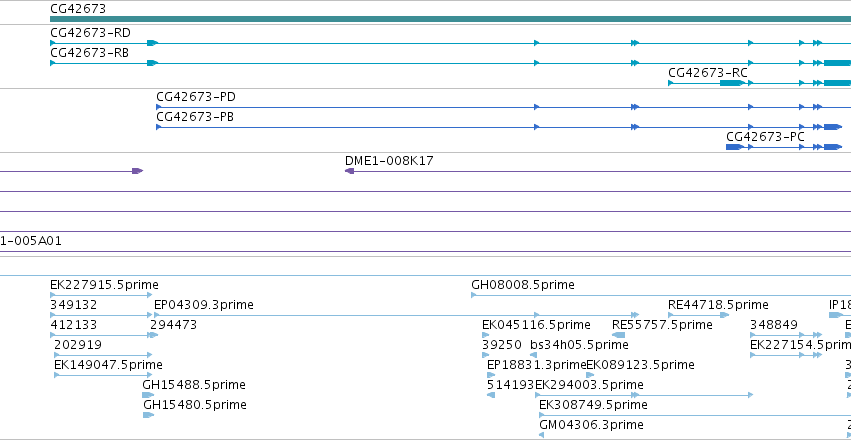Screen dimensions: 851x440
Task: Click the RE55757.5prime EST label
Action: [662, 325]
